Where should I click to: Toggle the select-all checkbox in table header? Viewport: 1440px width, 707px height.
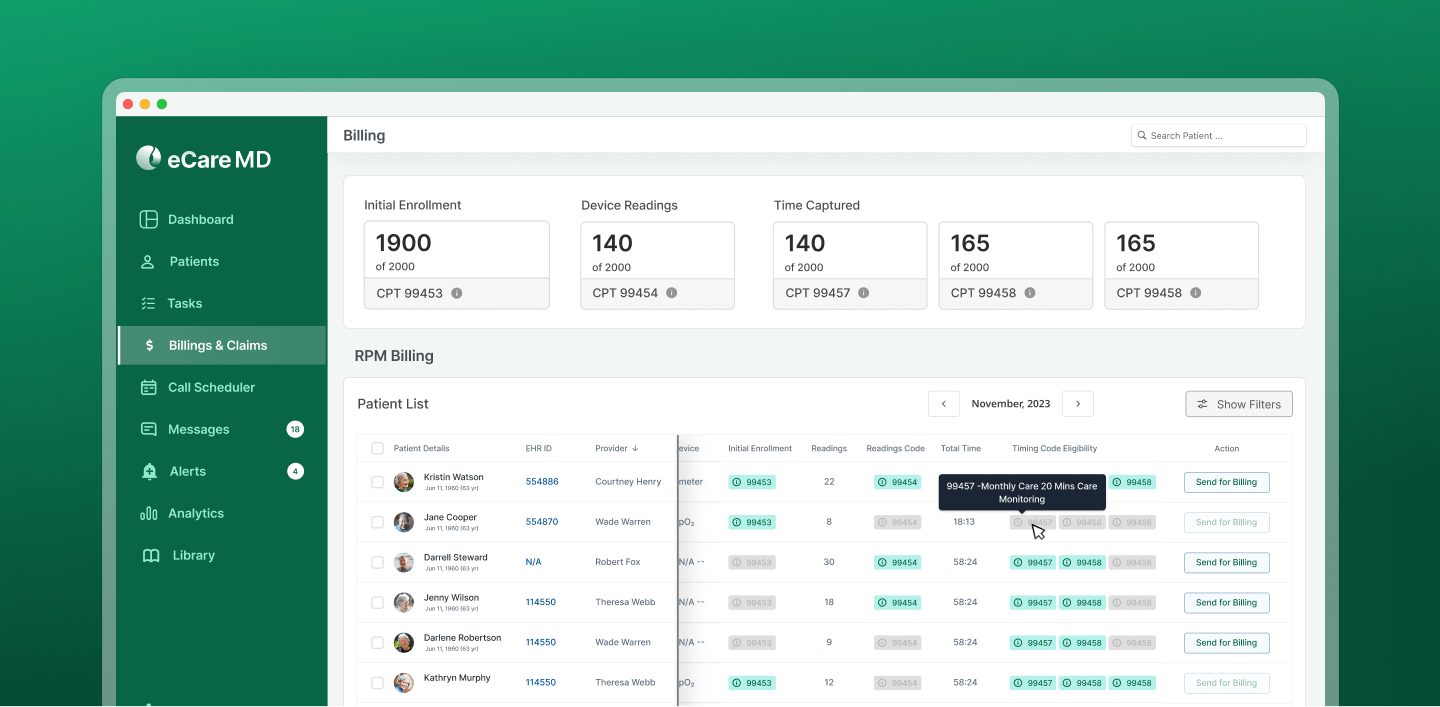[x=377, y=449]
